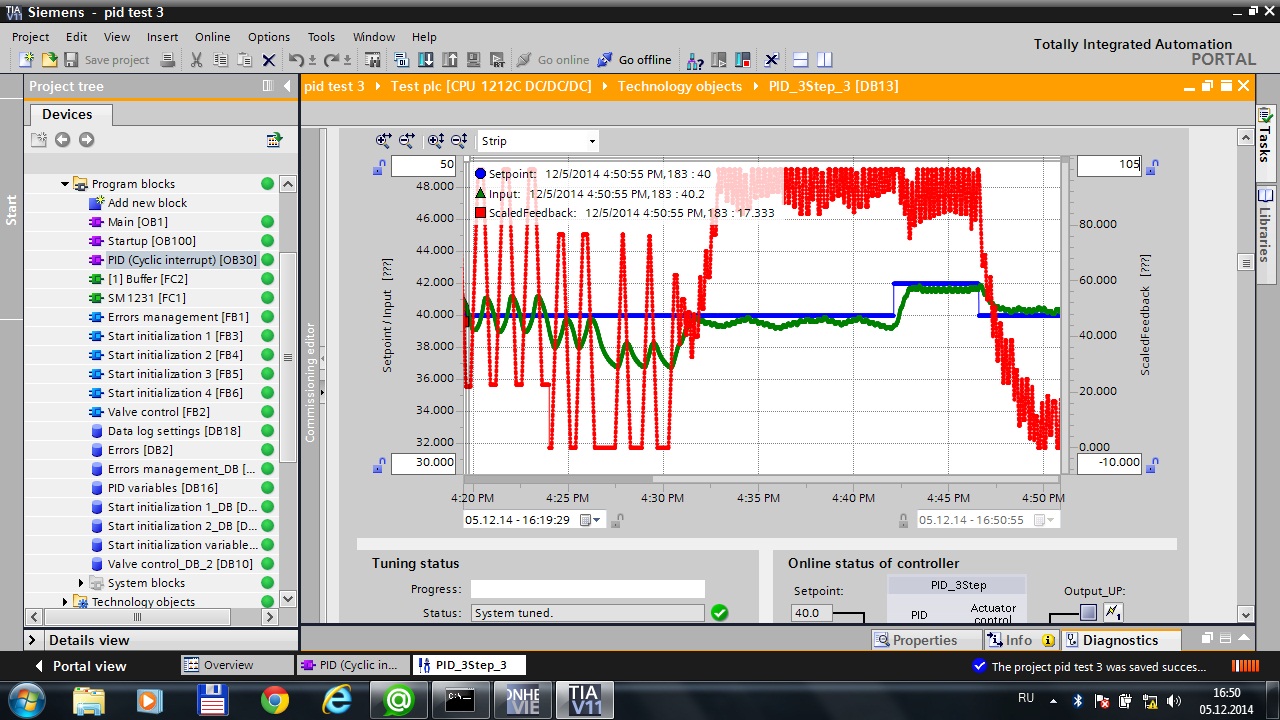Click the Redo arrow icon
Screen dimensions: 1280x720
tap(332, 60)
